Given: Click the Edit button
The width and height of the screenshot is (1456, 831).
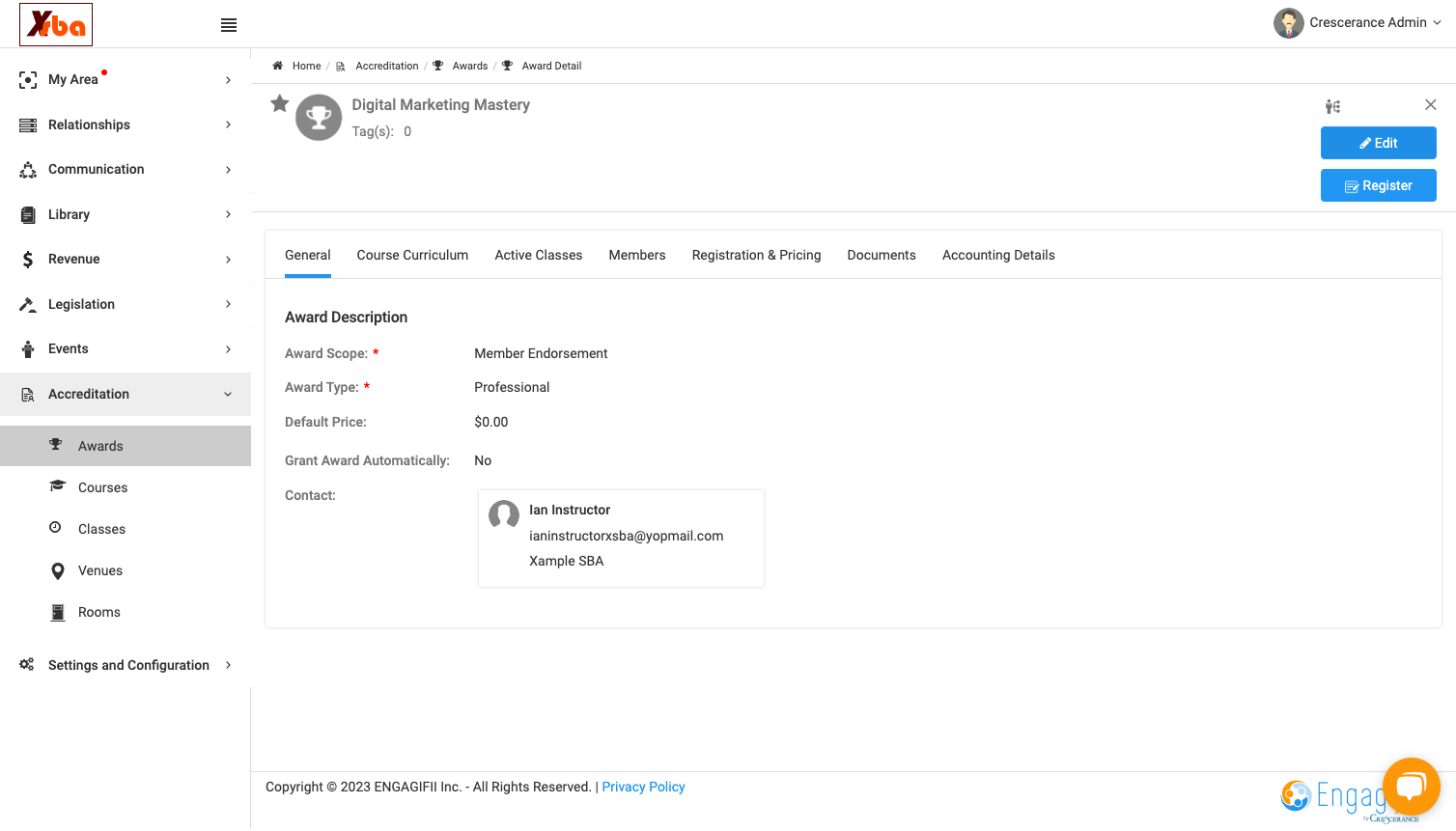Looking at the screenshot, I should [1379, 143].
